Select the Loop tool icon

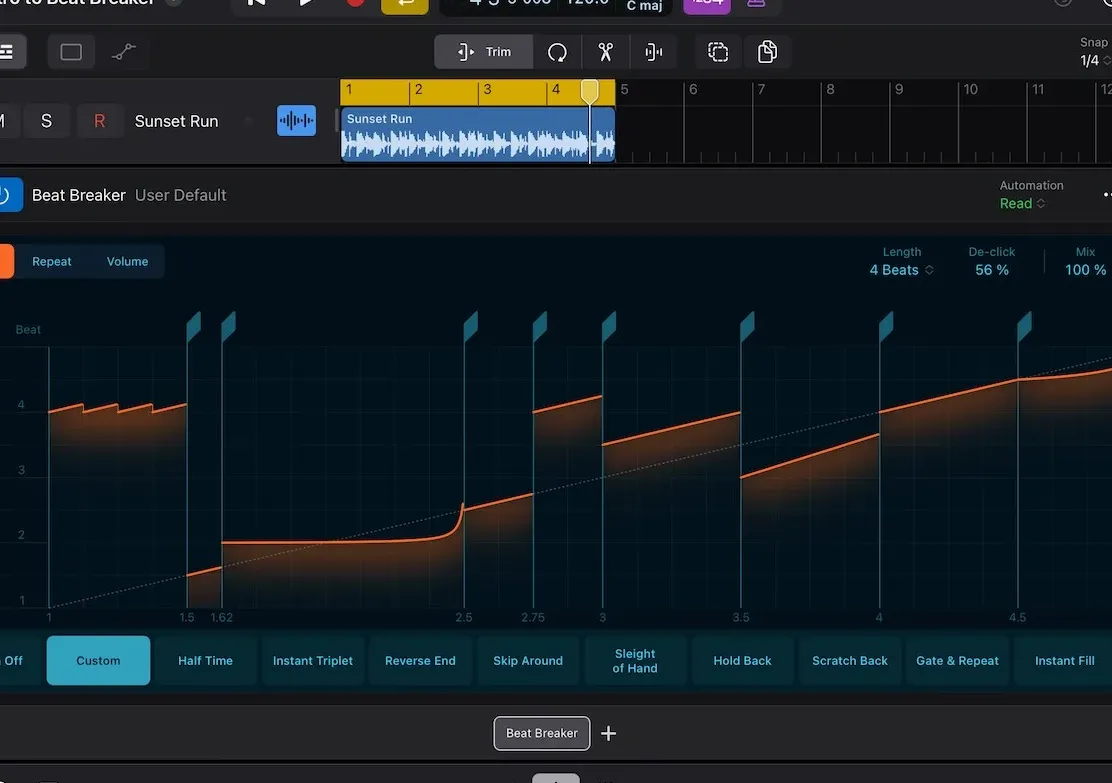point(557,52)
